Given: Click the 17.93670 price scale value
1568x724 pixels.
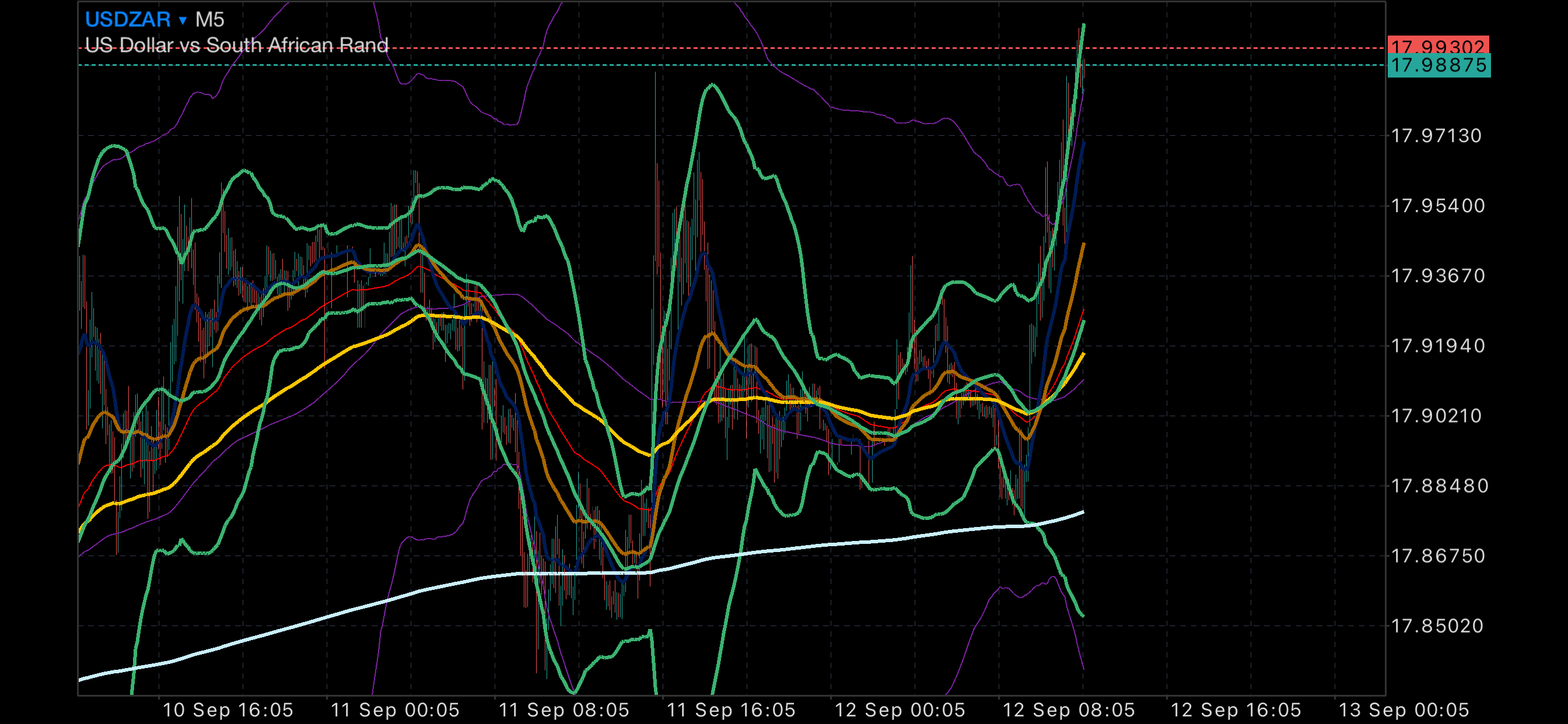Looking at the screenshot, I should pos(1438,276).
